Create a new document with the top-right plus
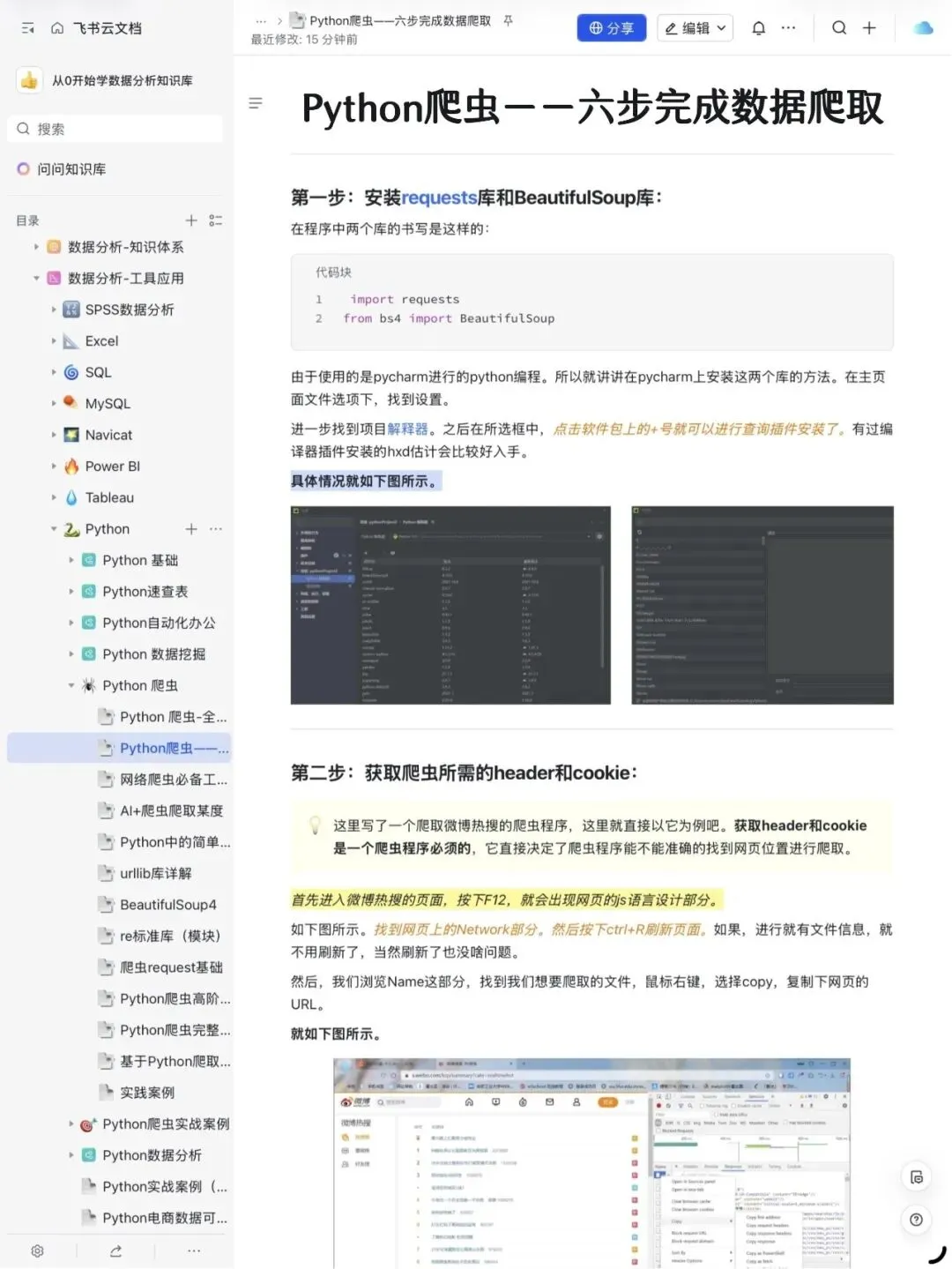The width and height of the screenshot is (952, 1269). pos(869,28)
